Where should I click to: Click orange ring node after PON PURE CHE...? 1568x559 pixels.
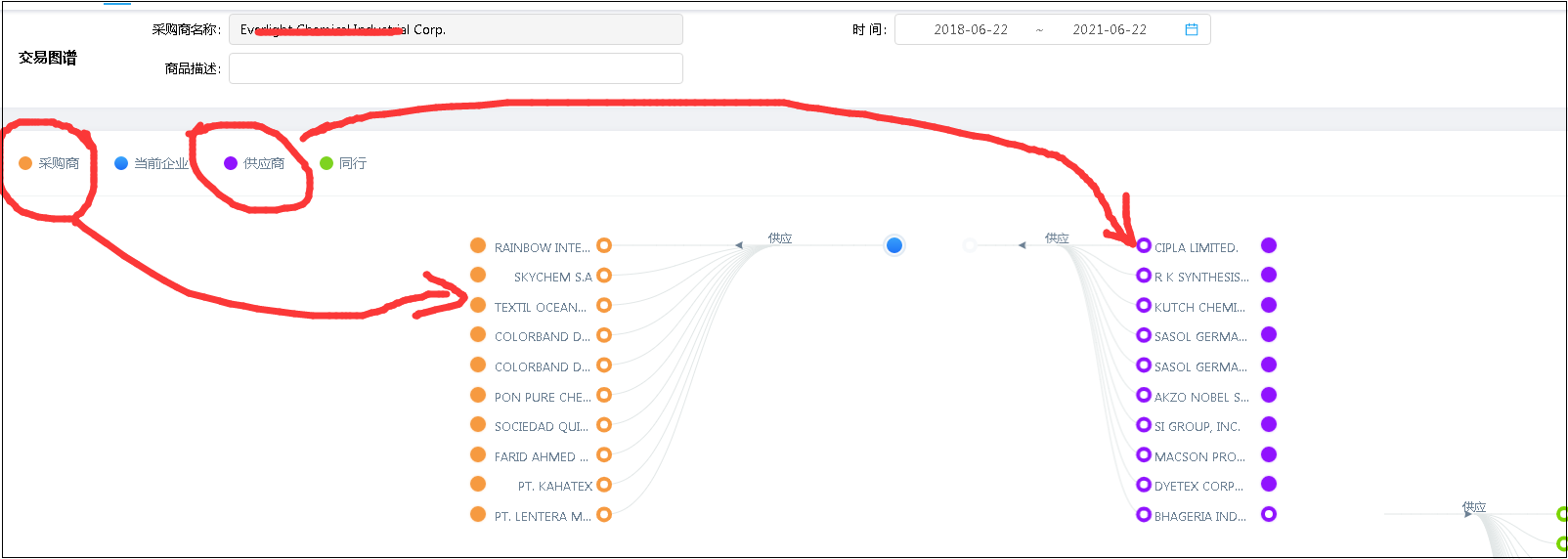pyautogui.click(x=604, y=395)
